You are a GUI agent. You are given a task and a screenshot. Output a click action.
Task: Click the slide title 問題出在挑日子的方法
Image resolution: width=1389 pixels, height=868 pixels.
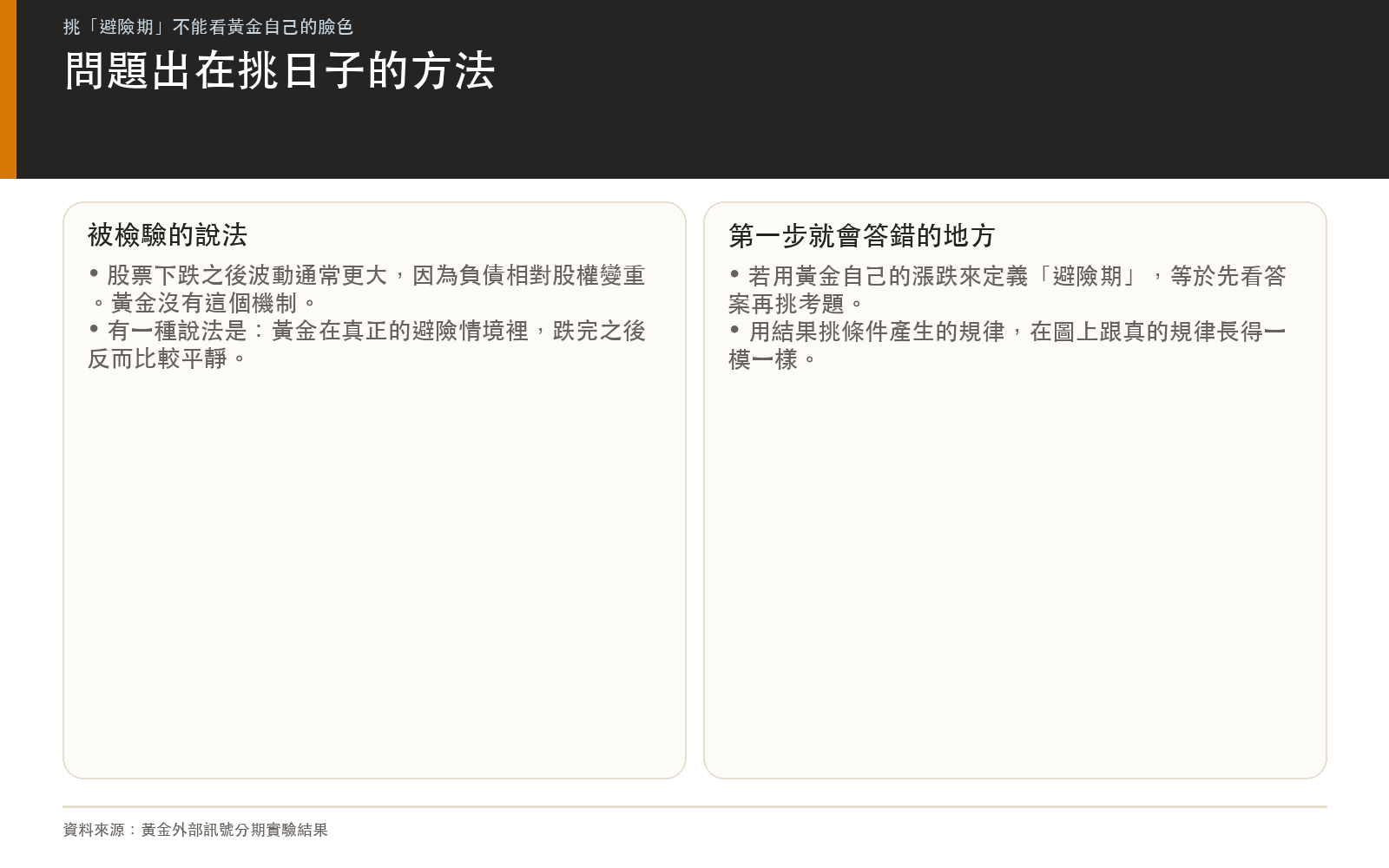tap(280, 70)
